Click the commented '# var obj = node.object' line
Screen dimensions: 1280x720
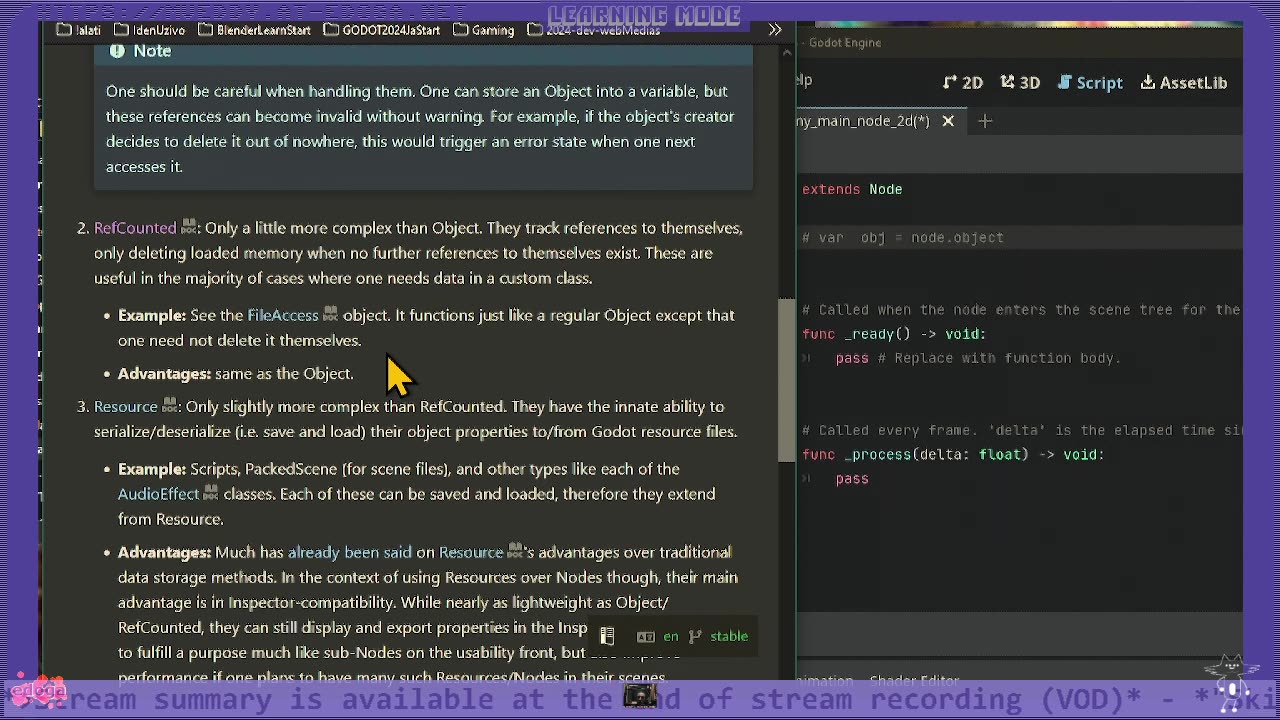(903, 238)
